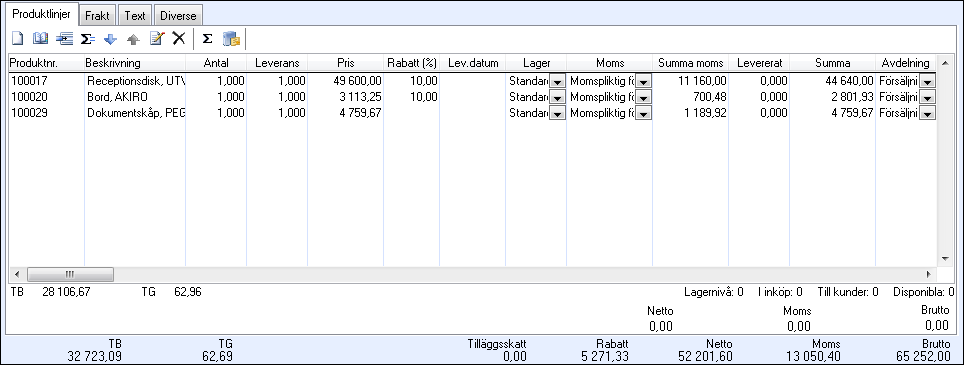The width and height of the screenshot is (964, 365).
Task: Select product number 100020 cell
Action: click(x=46, y=96)
